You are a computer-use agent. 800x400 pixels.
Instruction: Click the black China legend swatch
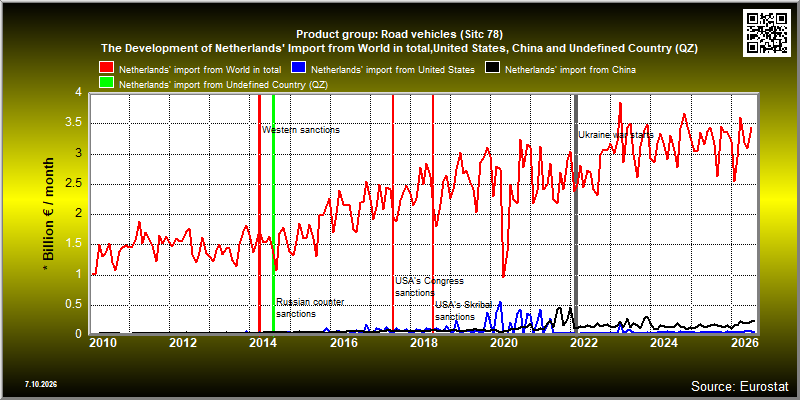(493, 69)
